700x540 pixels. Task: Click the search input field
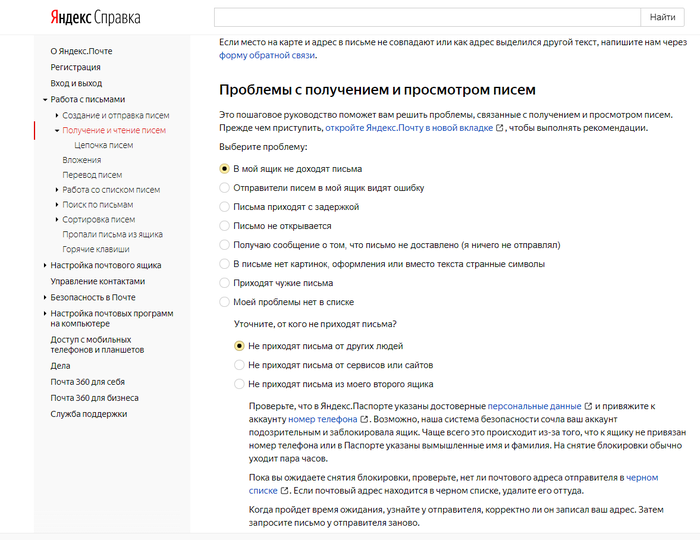(427, 17)
